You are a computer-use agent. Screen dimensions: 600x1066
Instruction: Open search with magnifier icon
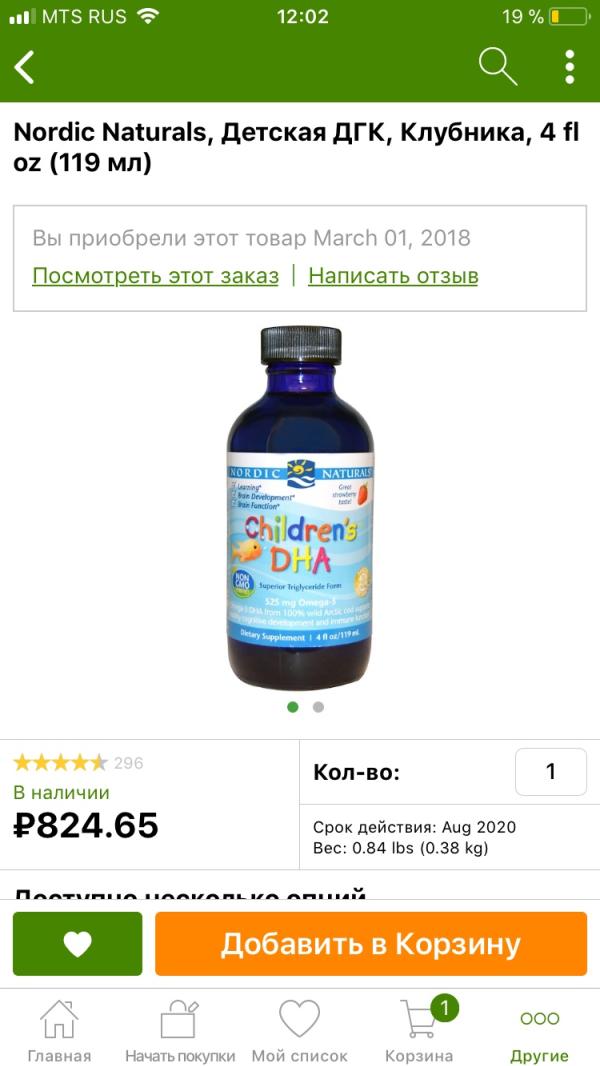click(x=498, y=67)
